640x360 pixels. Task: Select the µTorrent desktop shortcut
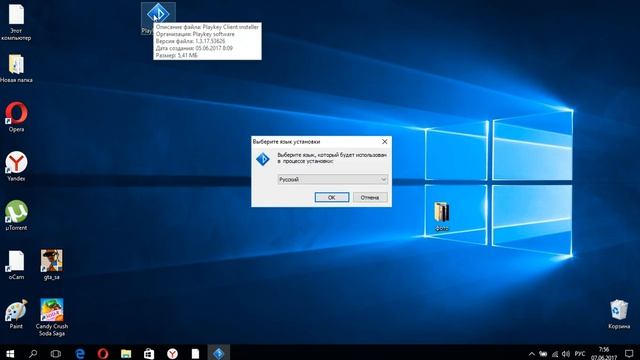pos(16,215)
